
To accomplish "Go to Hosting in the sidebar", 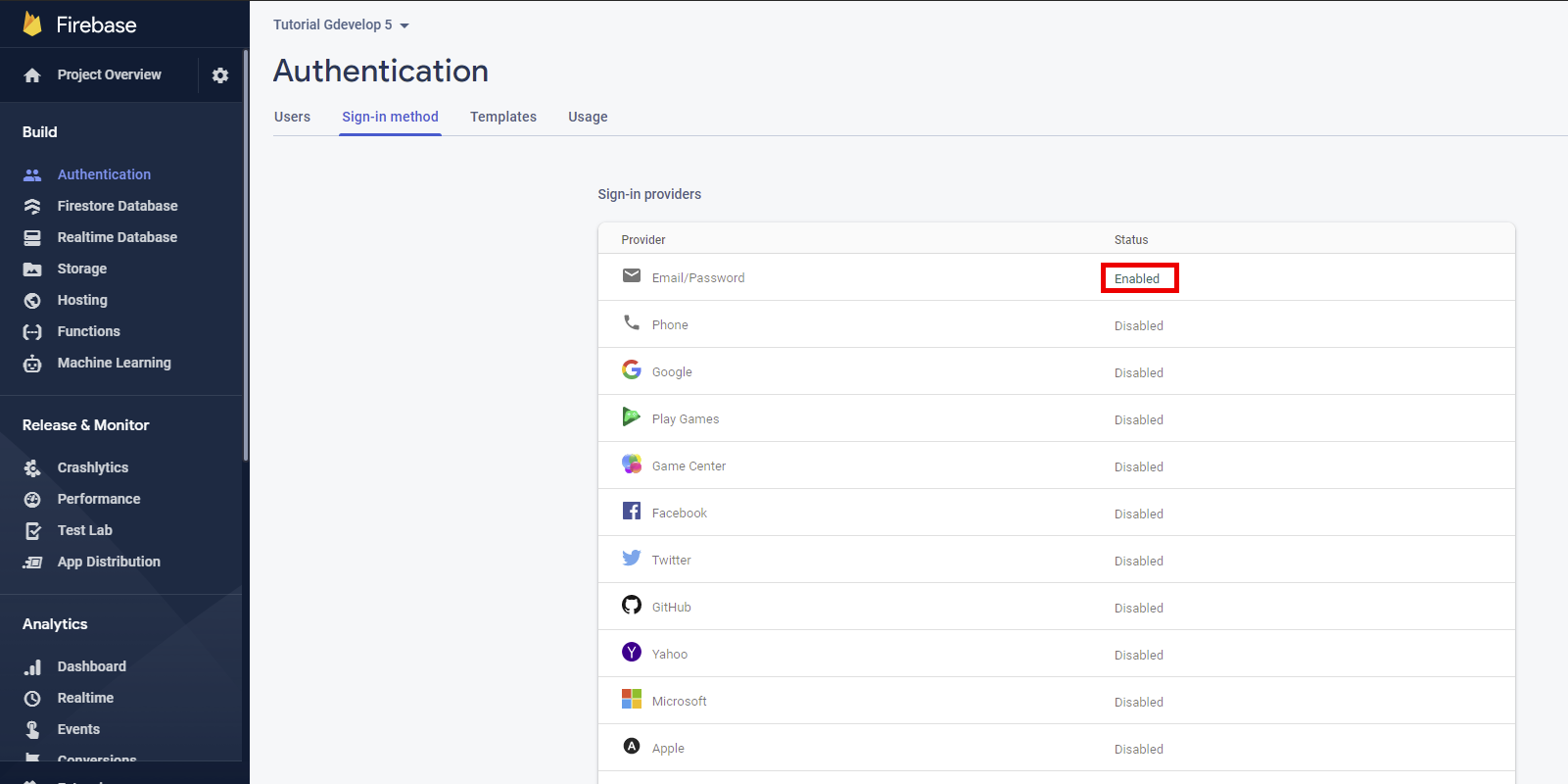I will 82,300.
